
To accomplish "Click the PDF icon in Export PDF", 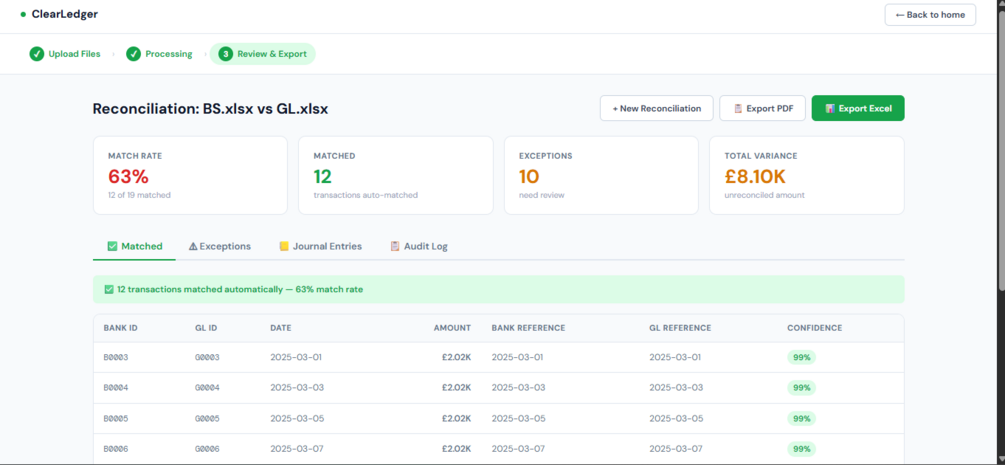I will (x=738, y=108).
